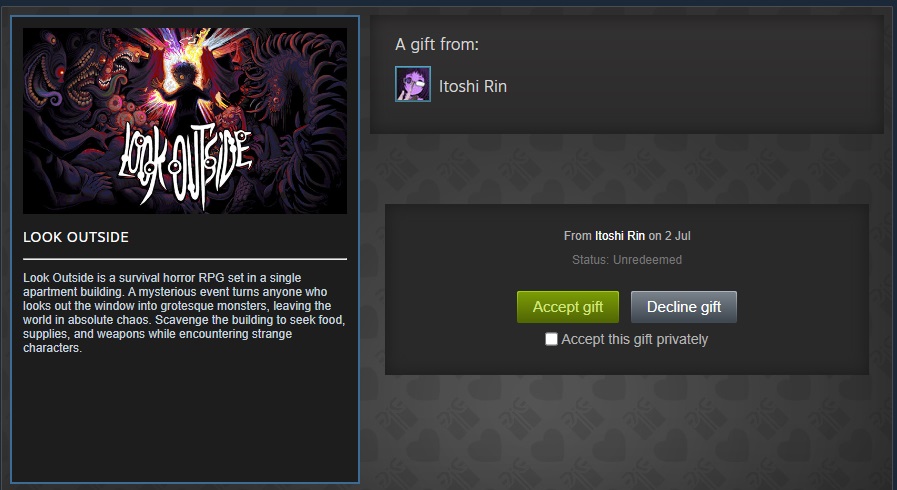Open the Itoshi Rin name beside the avatar

(x=473, y=86)
